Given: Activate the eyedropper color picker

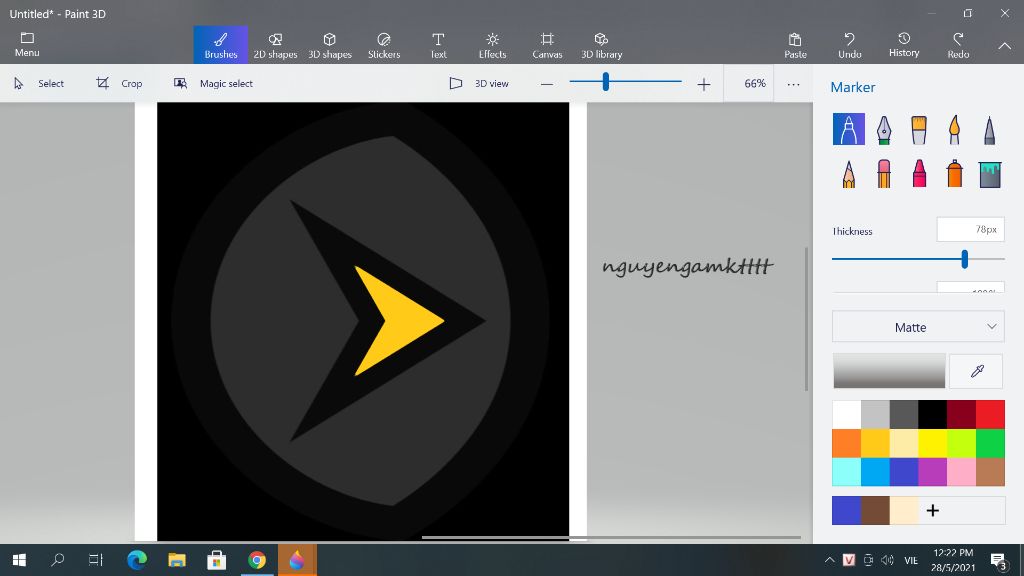Looking at the screenshot, I should (977, 371).
